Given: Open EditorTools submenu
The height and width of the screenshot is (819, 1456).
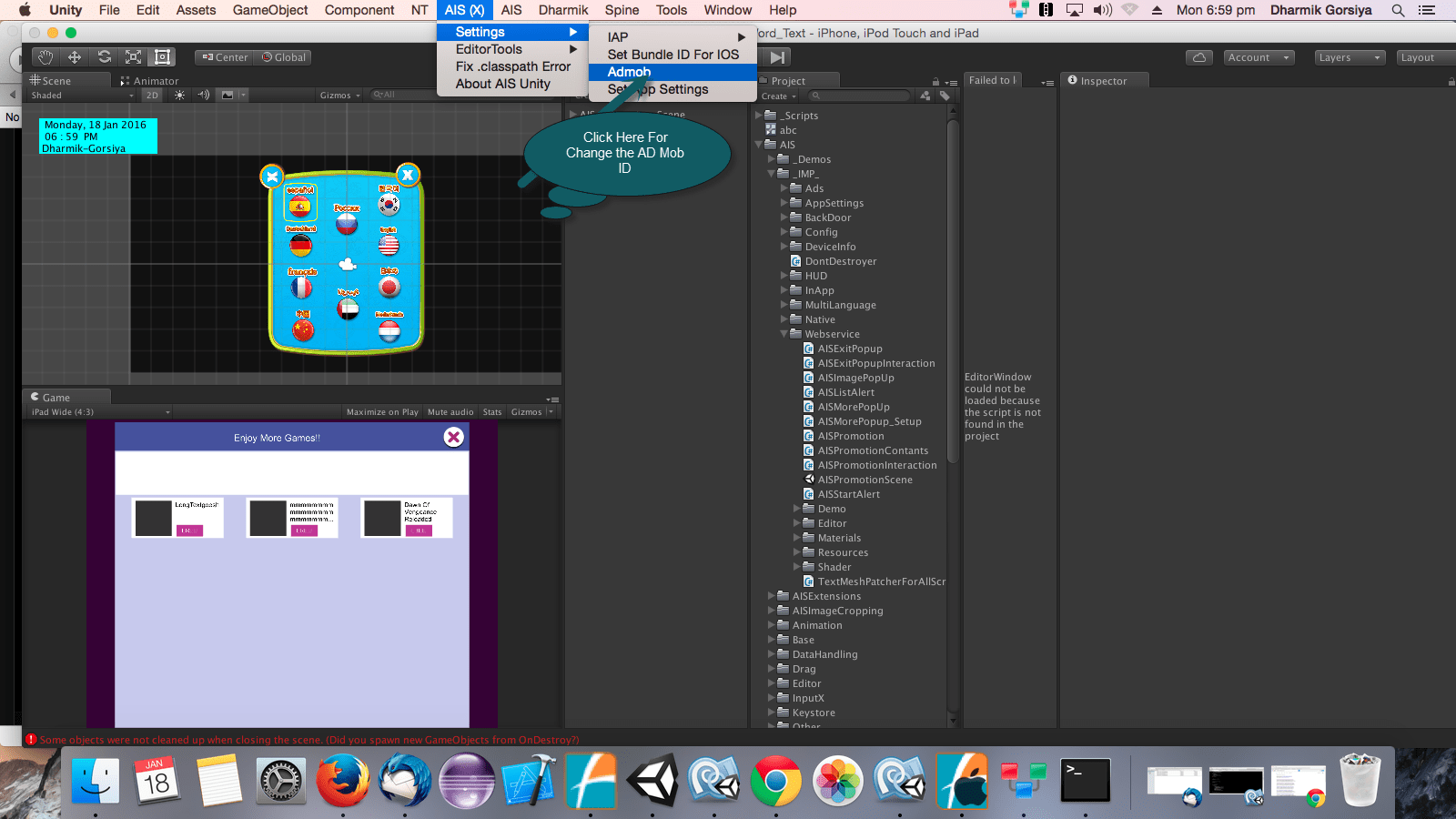Looking at the screenshot, I should 511,49.
